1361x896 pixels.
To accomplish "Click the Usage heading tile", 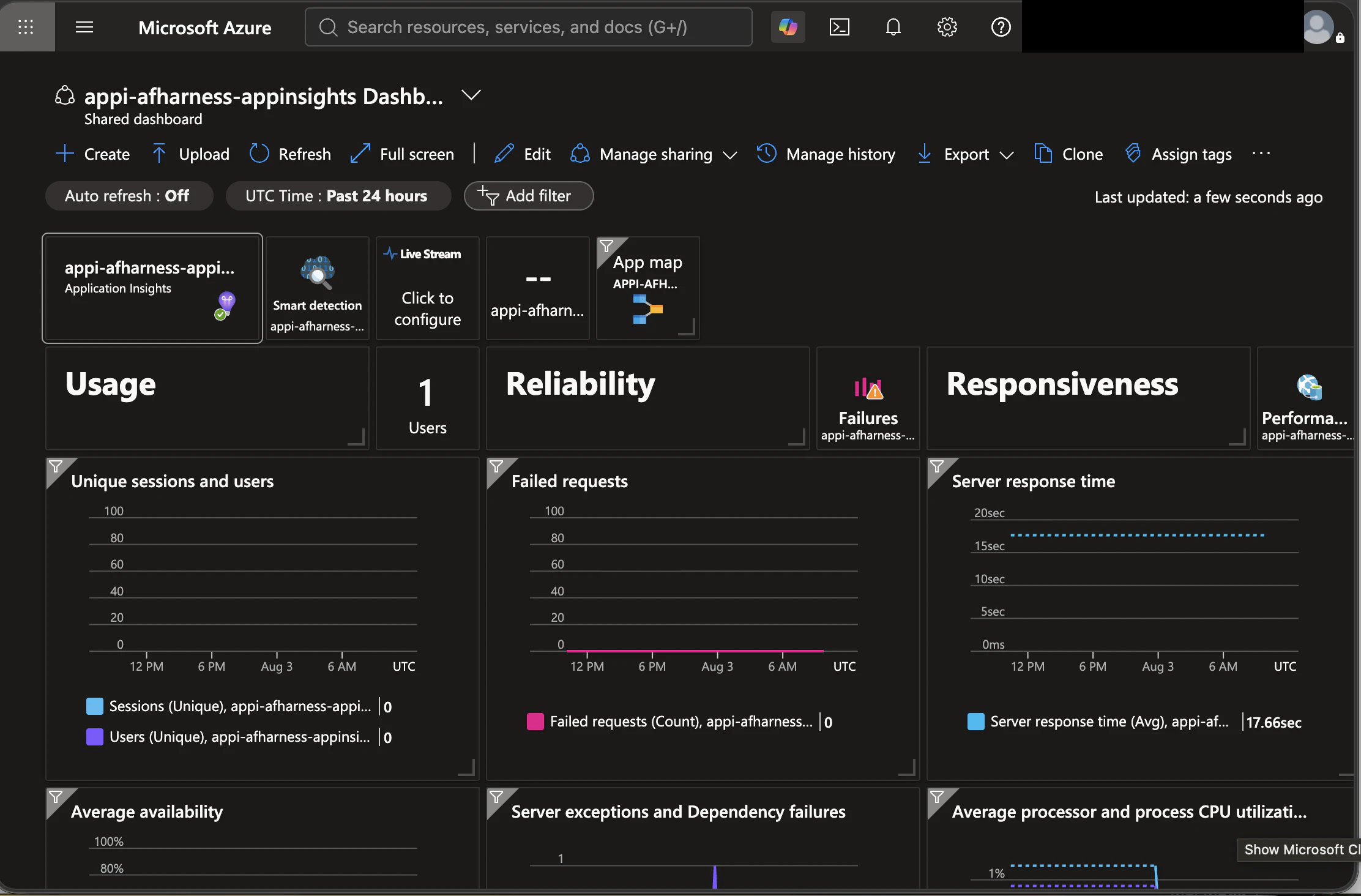I will click(x=207, y=398).
